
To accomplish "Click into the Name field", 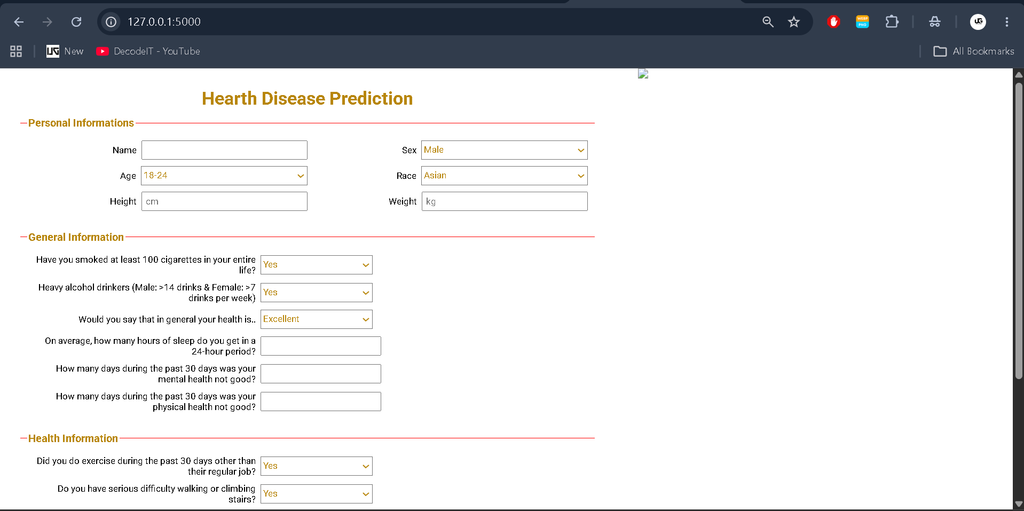I will pyautogui.click(x=224, y=150).
